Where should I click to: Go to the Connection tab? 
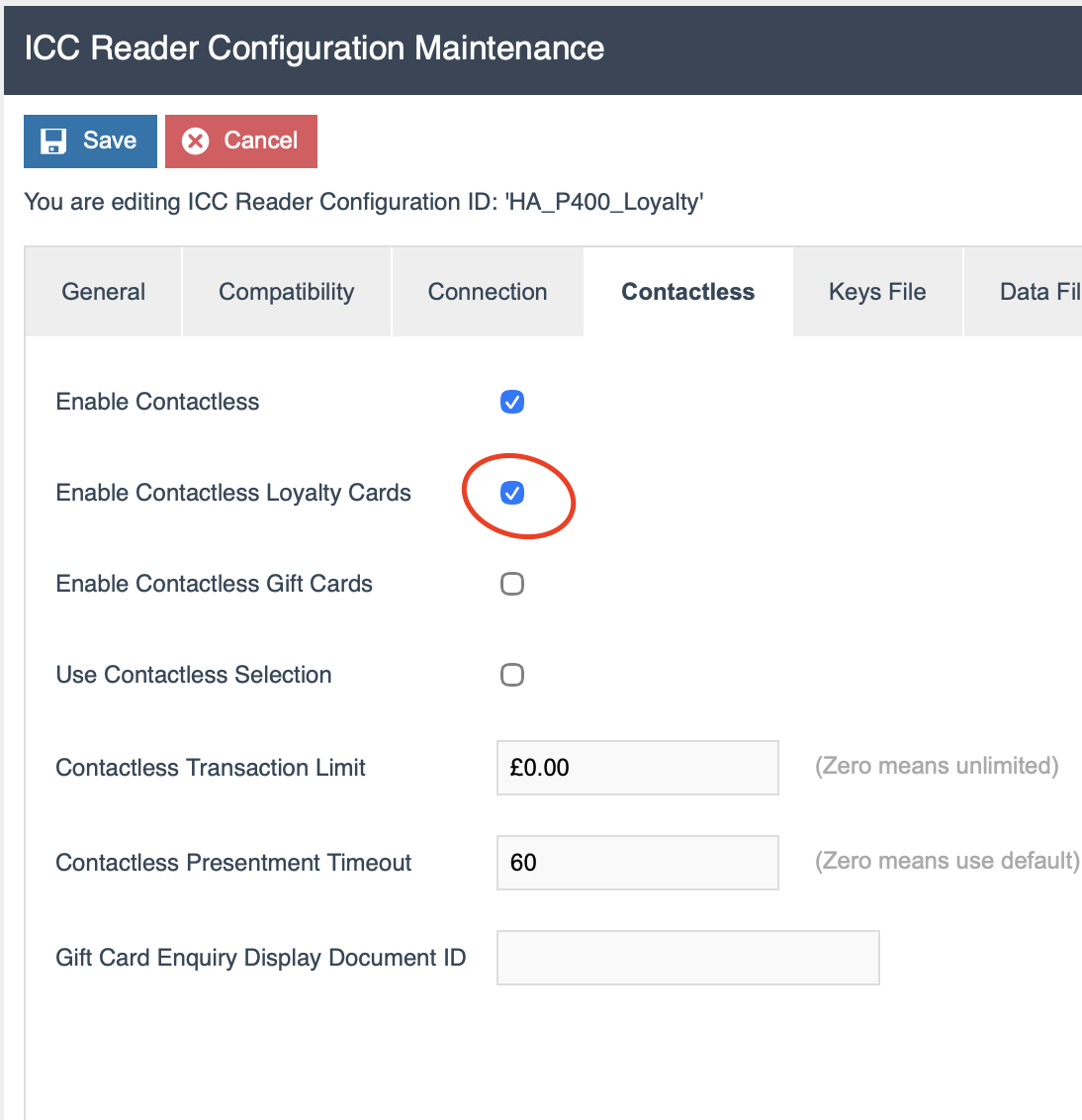(488, 292)
